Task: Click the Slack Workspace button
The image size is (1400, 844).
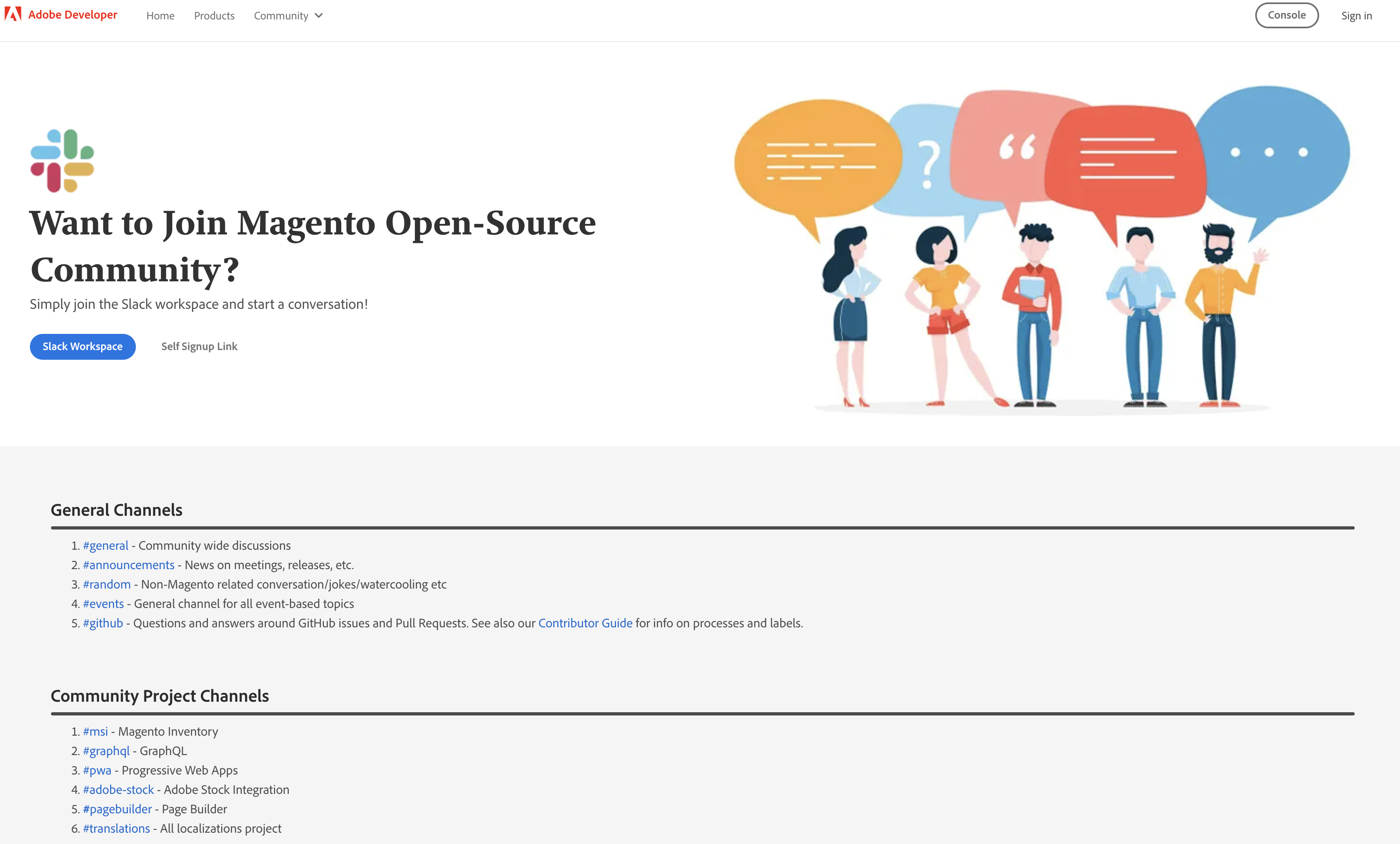Action: pos(82,346)
